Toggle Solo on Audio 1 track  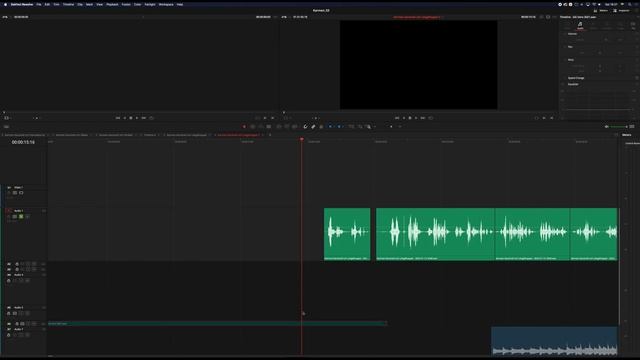(21, 216)
